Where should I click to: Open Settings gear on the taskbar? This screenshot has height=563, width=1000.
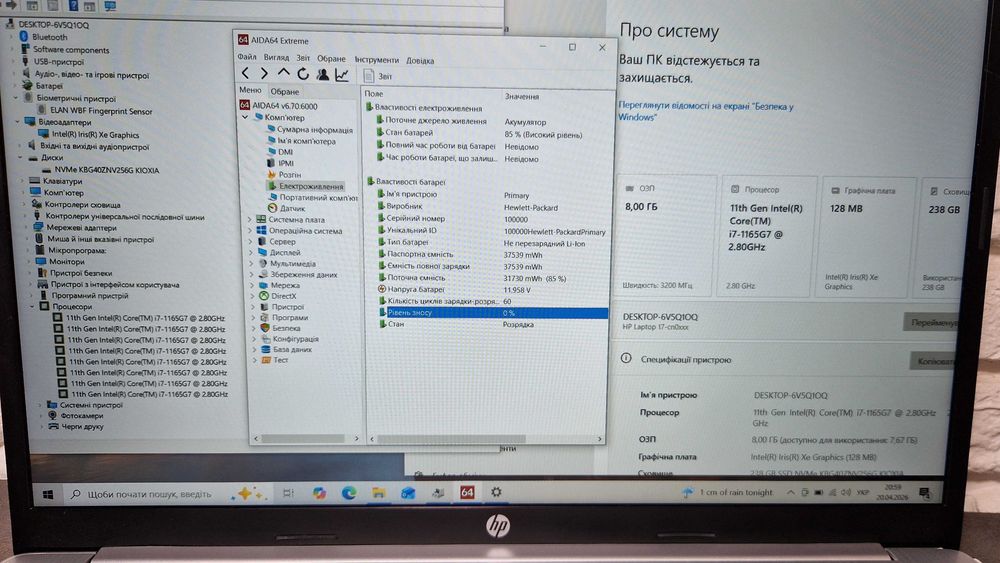tap(496, 492)
